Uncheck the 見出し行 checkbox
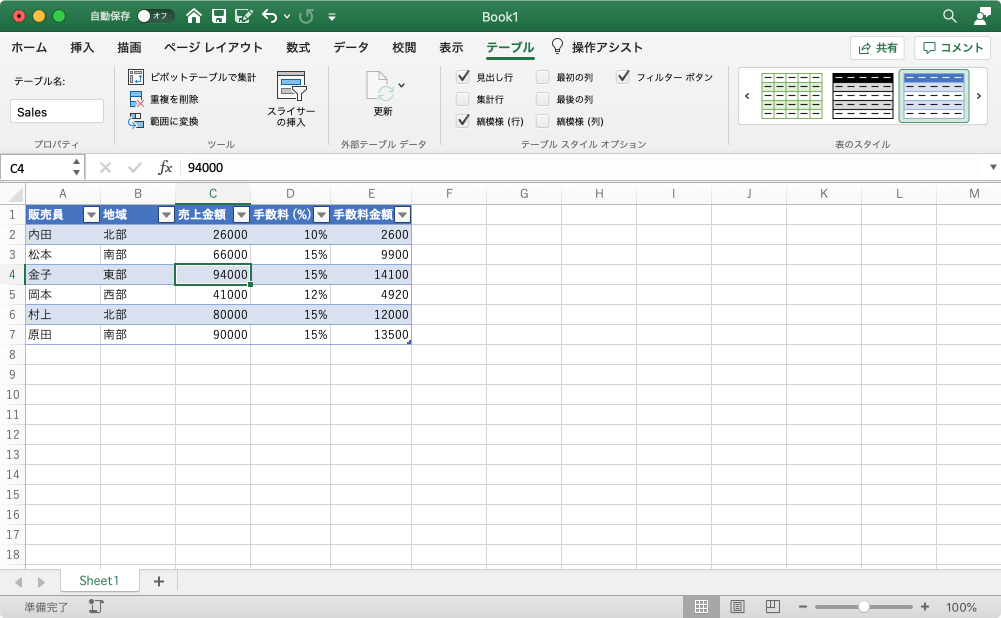This screenshot has height=618, width=1001. tap(463, 77)
